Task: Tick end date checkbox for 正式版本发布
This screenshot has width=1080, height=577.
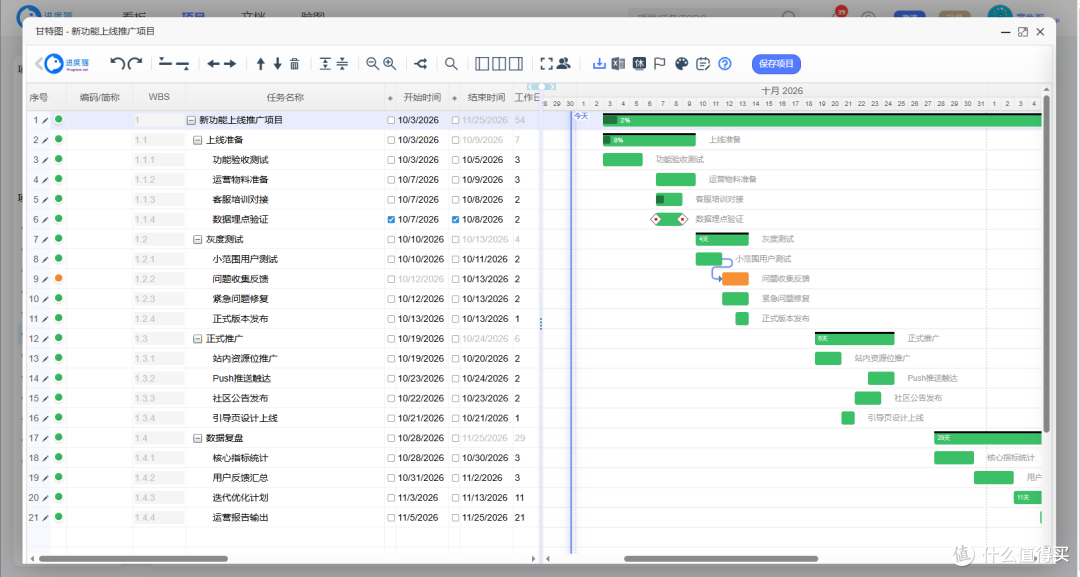Action: 455,319
